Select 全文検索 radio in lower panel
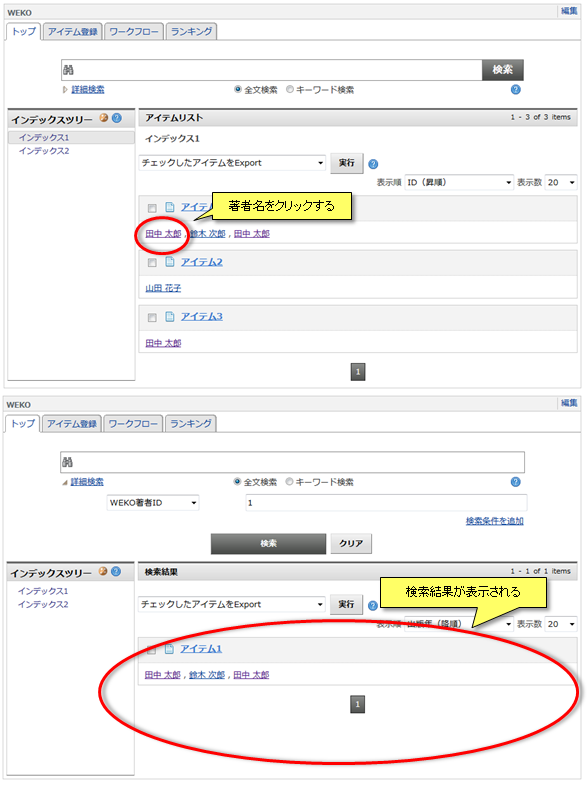This screenshot has width=587, height=785. point(237,482)
